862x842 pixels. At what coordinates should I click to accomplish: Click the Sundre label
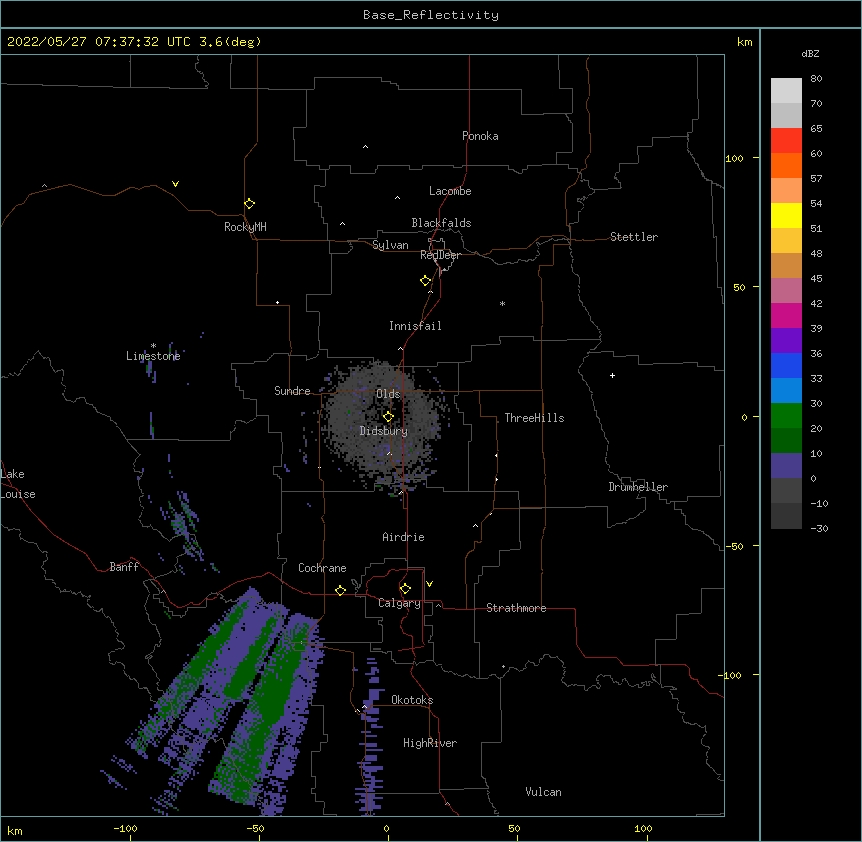(x=292, y=391)
